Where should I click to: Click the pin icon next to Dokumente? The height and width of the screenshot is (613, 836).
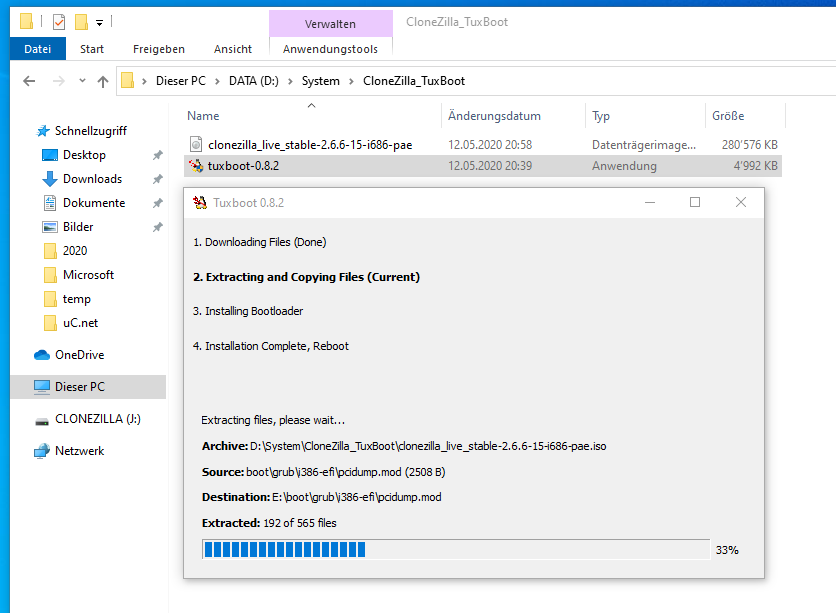157,203
